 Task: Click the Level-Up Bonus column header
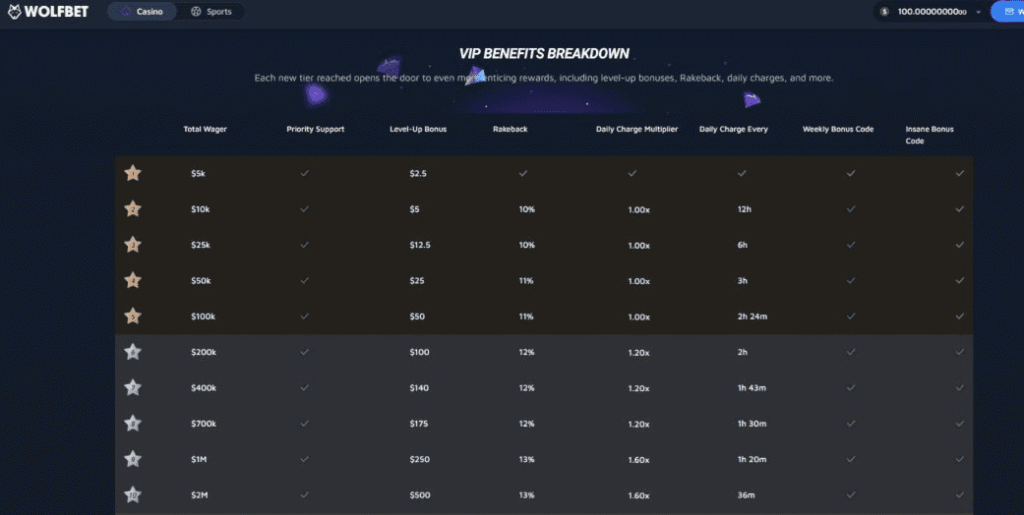[x=416, y=129]
